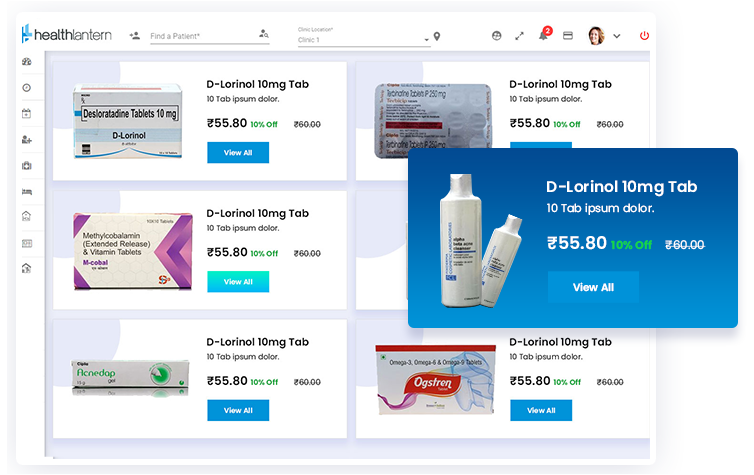Click the support face icon in header
This screenshot has height=475, width=754.
(497, 36)
